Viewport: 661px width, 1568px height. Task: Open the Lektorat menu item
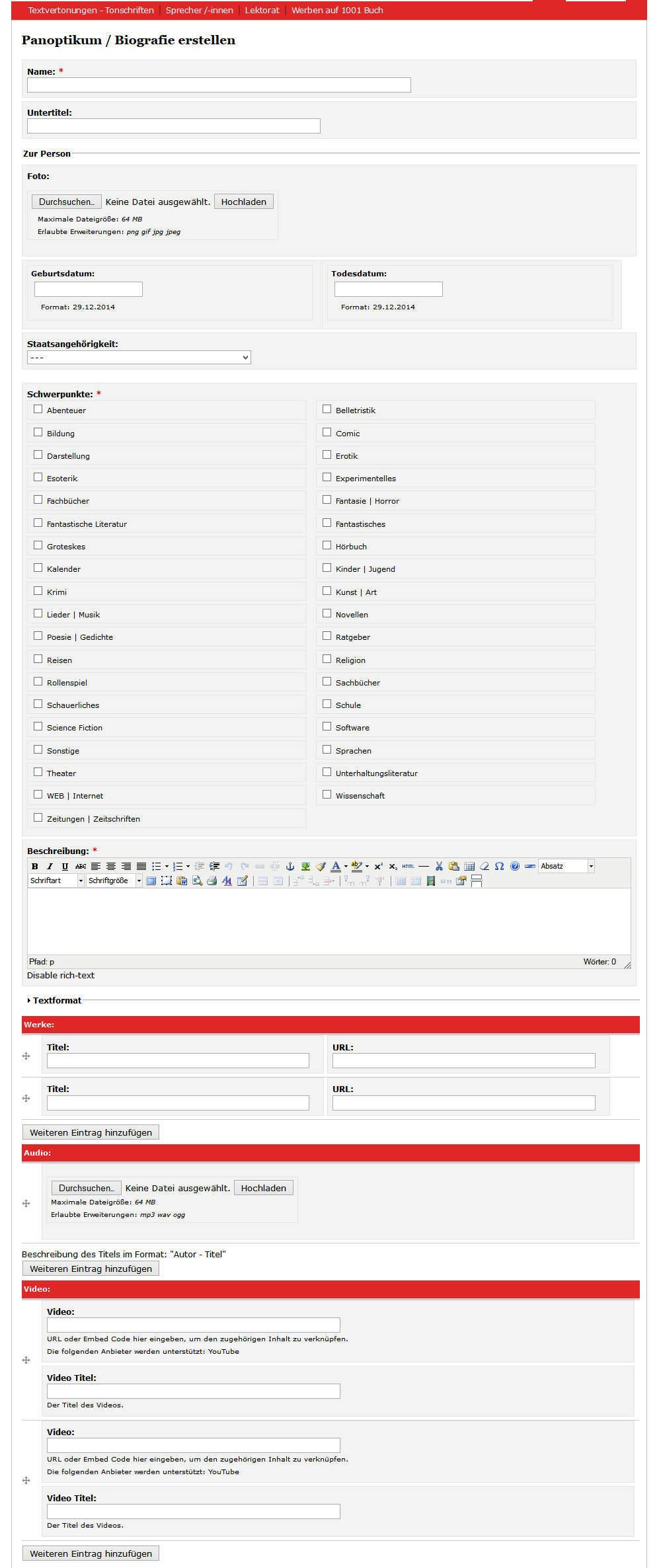point(262,10)
